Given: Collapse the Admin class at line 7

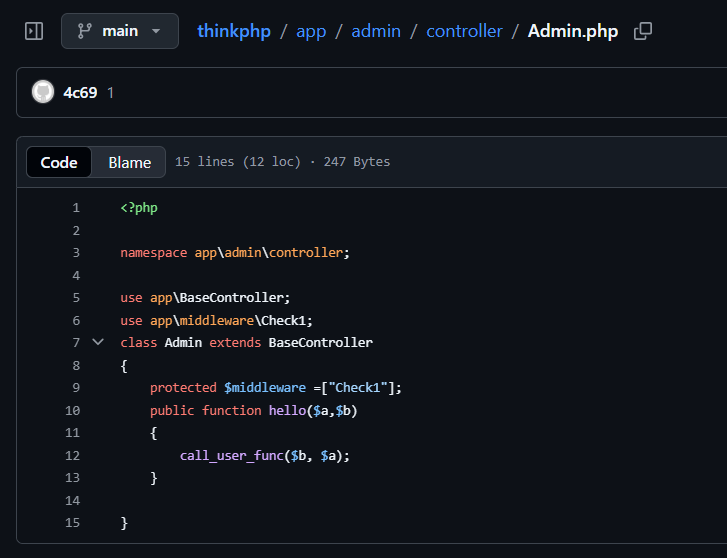Looking at the screenshot, I should [97, 342].
